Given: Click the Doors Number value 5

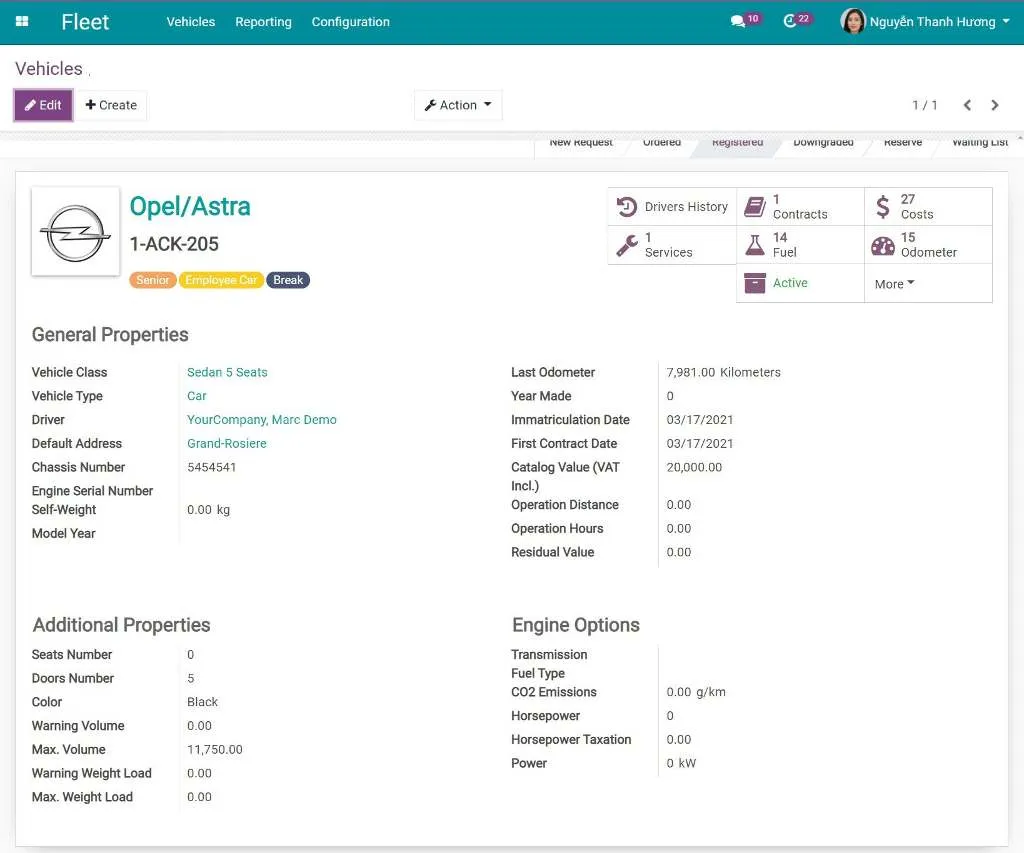Looking at the screenshot, I should (191, 678).
